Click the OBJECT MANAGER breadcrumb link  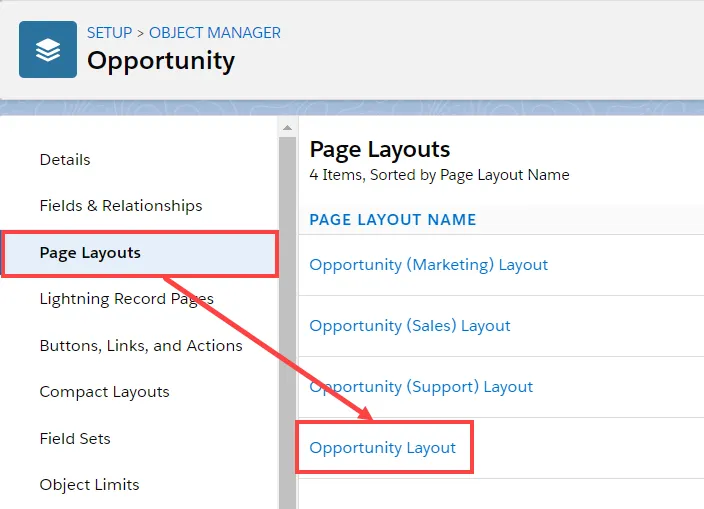click(215, 33)
